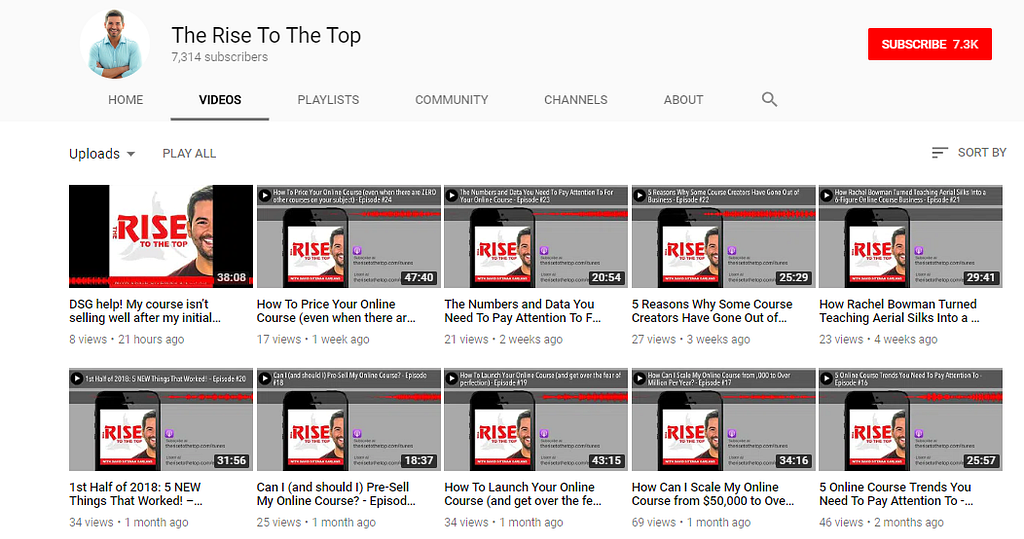Image resolution: width=1024 pixels, height=539 pixels.
Task: Open the 25:29 Episode #22 thumbnail
Action: (724, 236)
